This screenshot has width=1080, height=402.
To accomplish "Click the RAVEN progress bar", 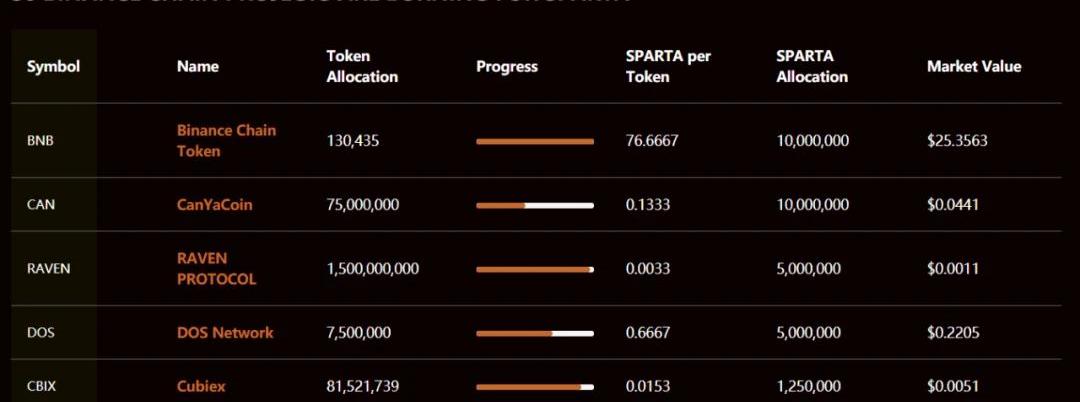I will (x=535, y=270).
